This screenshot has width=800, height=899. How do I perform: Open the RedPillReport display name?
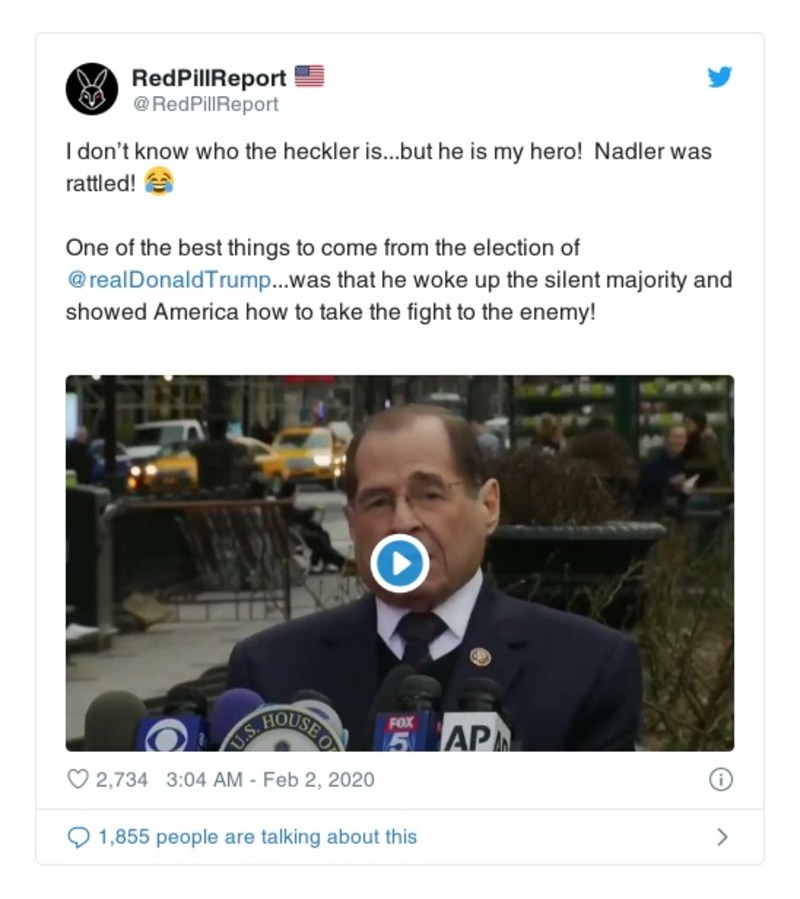[209, 77]
